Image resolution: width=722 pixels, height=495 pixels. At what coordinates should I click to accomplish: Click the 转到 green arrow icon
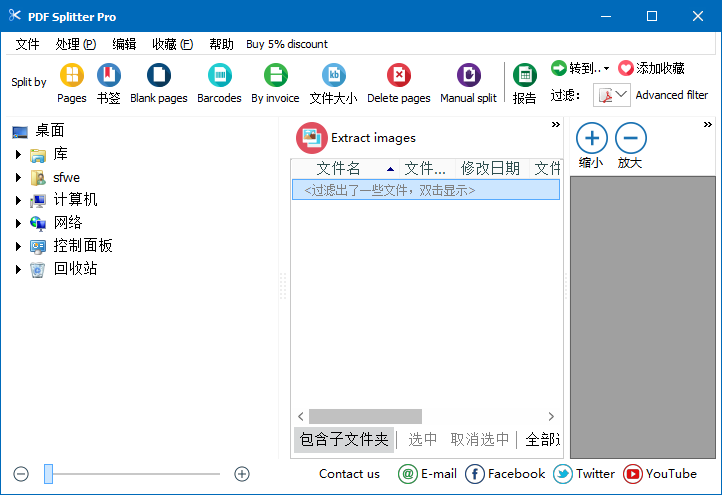(x=559, y=68)
